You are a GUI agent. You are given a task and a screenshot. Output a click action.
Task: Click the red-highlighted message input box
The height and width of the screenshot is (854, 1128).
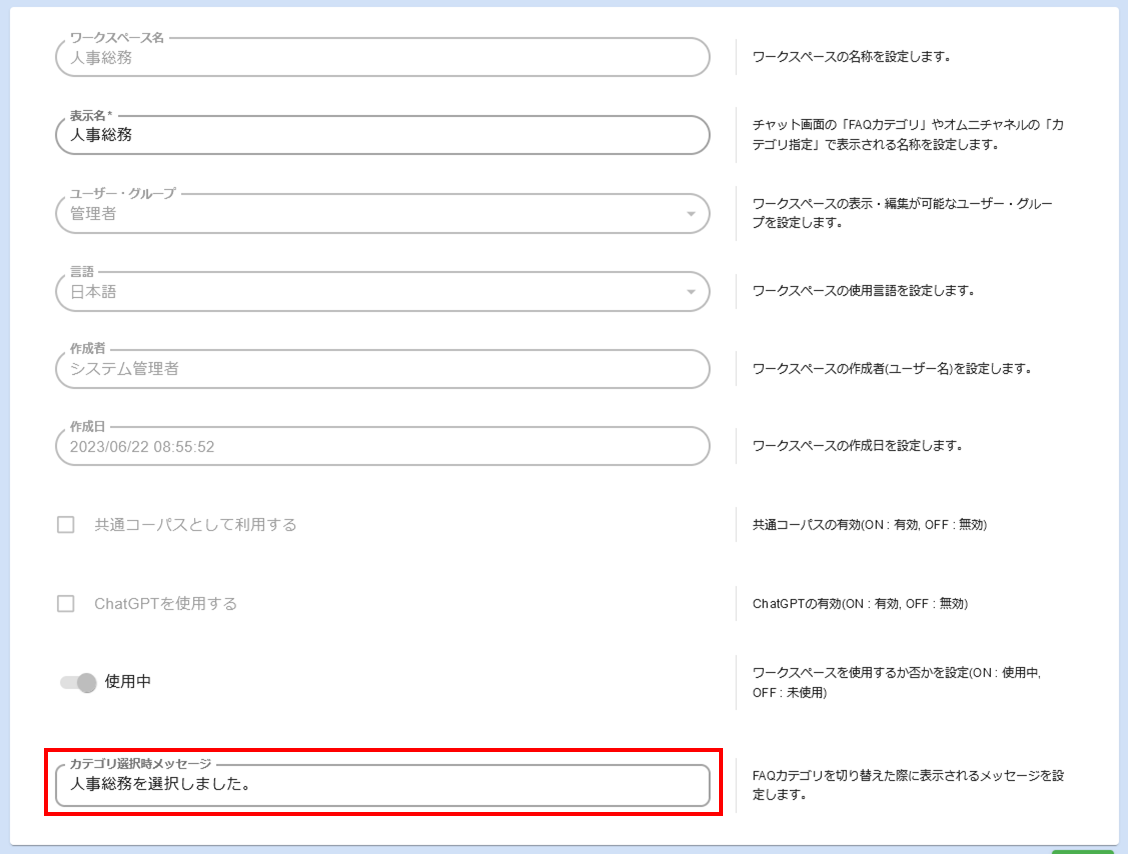click(x=380, y=787)
